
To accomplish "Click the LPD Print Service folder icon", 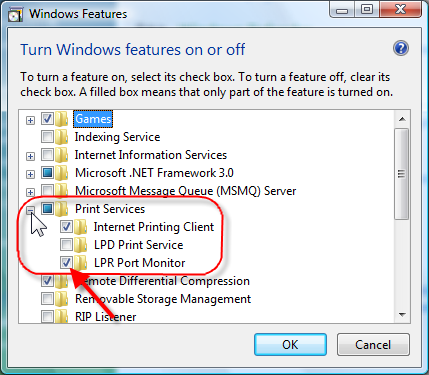I will [80, 245].
